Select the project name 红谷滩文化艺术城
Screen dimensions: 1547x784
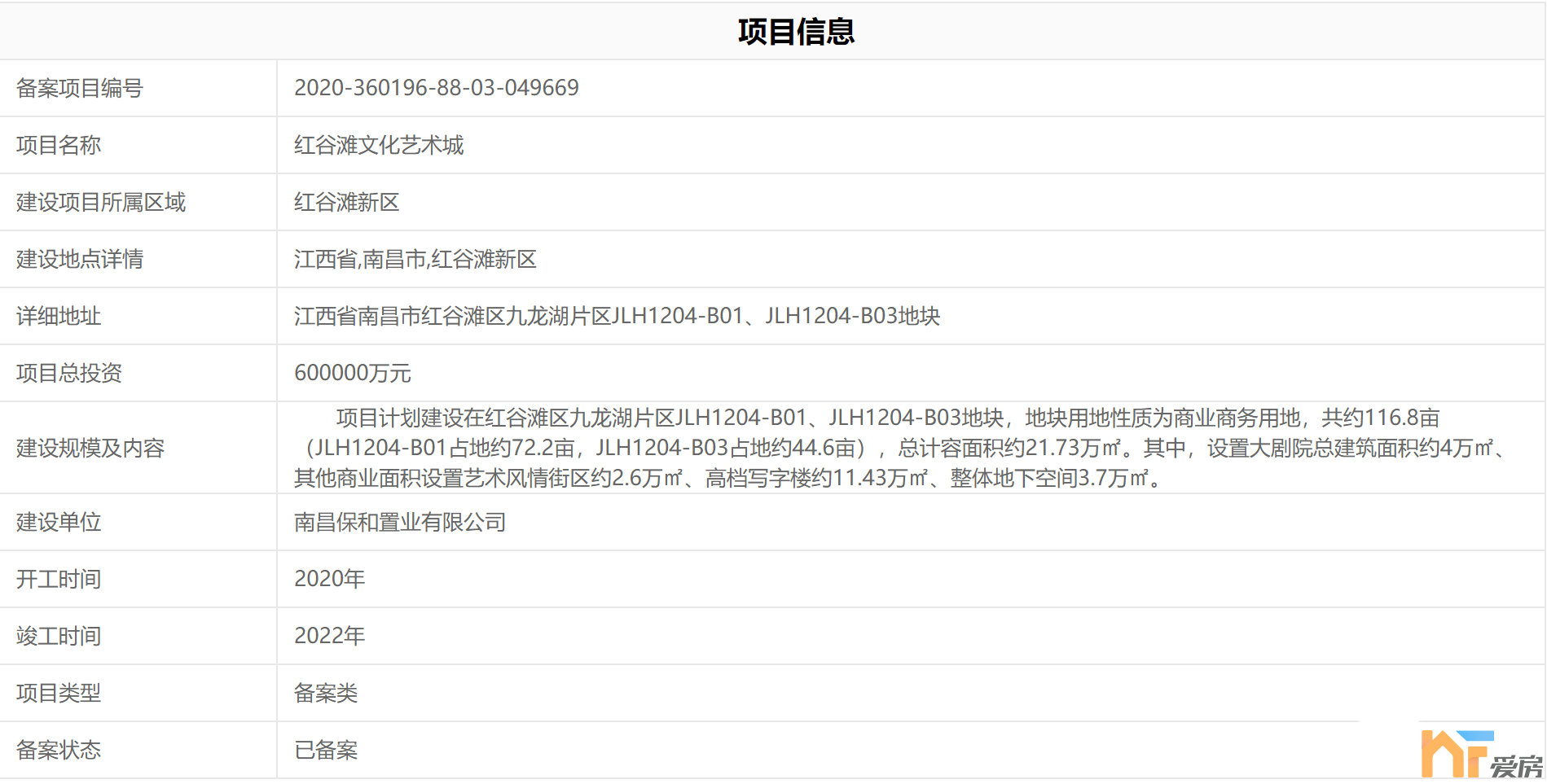(379, 145)
